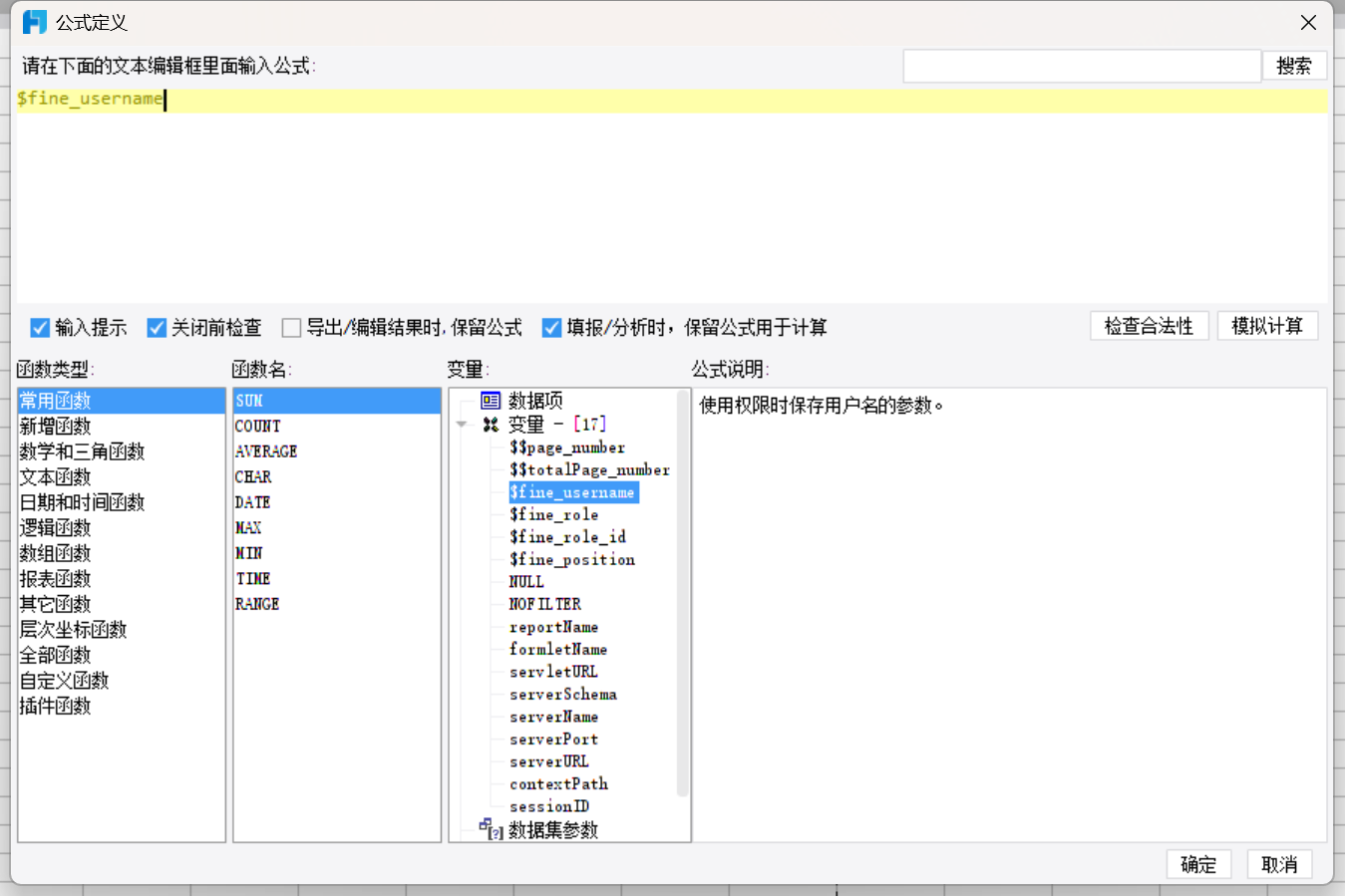This screenshot has width=1345, height=896.
Task: Toggle the 输入提示 checkbox
Action: pos(40,328)
